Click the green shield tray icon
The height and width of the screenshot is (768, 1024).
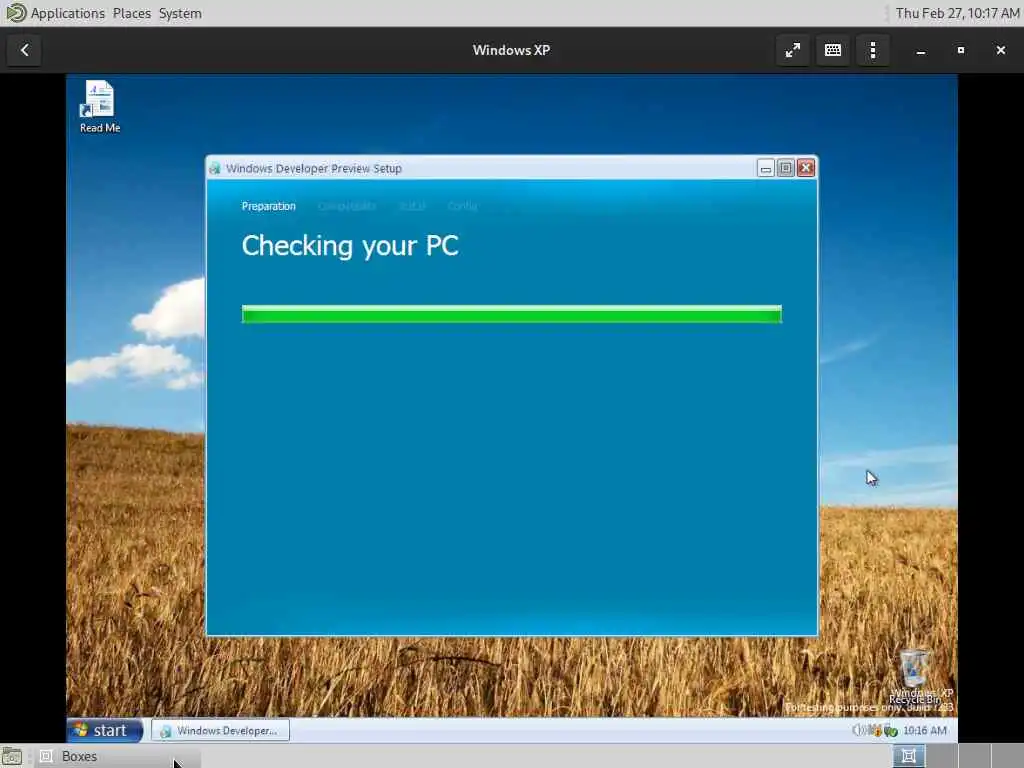891,731
